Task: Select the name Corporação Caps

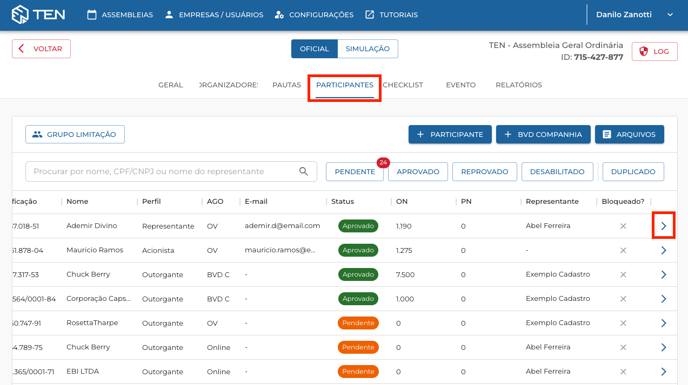Action: coord(99,299)
